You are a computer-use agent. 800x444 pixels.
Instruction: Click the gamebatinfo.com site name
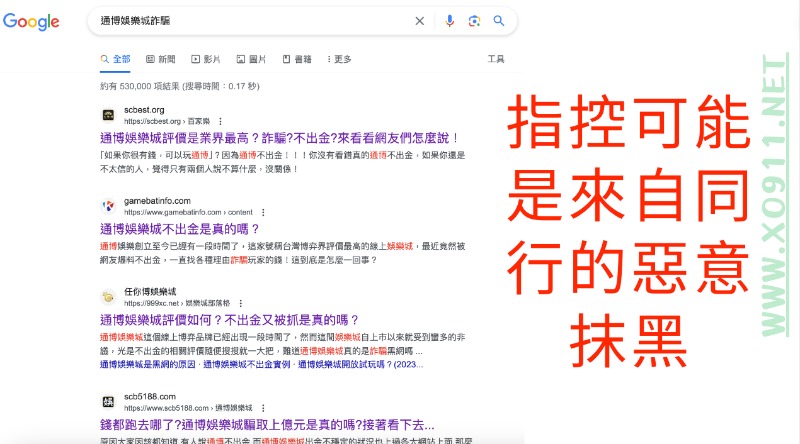click(157, 201)
